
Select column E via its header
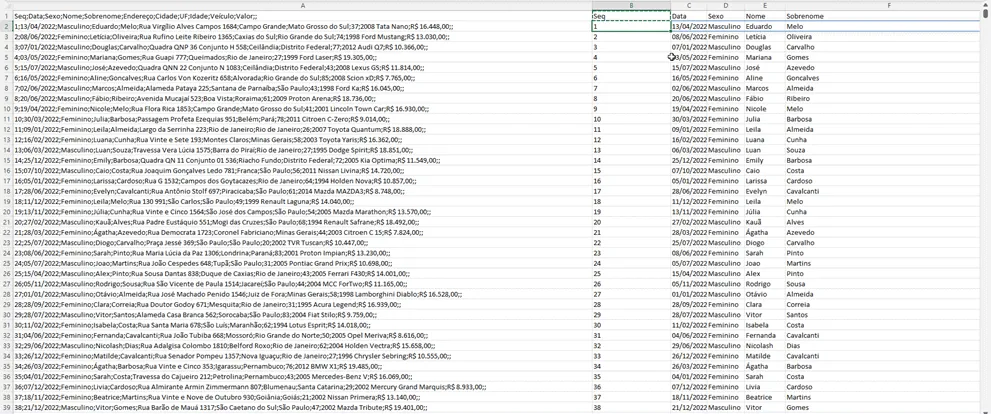coord(764,6)
